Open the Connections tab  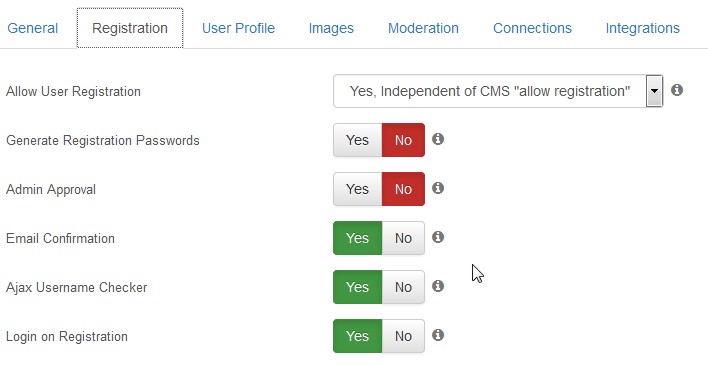click(532, 28)
